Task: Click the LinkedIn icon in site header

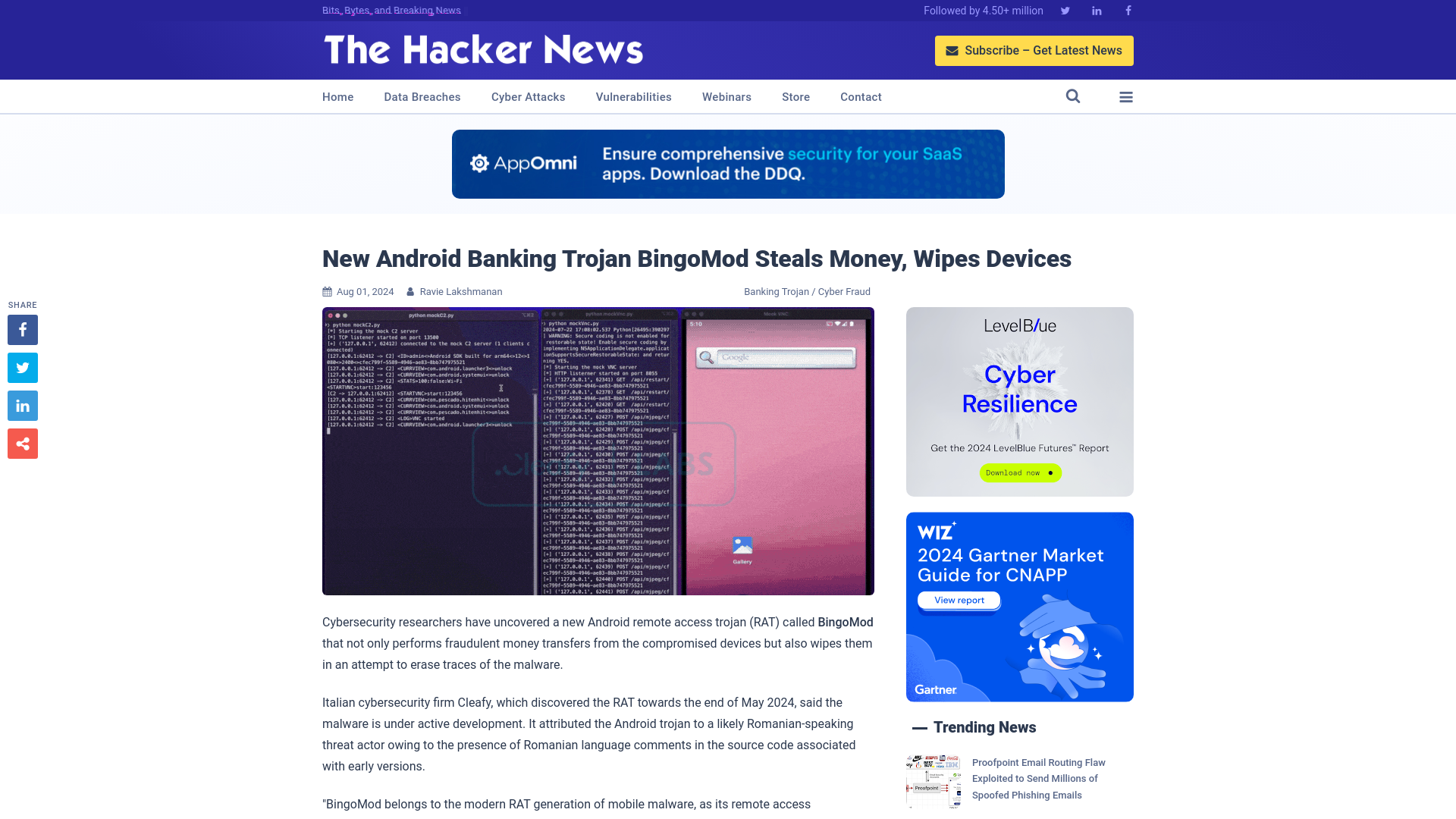Action: pos(1097,10)
